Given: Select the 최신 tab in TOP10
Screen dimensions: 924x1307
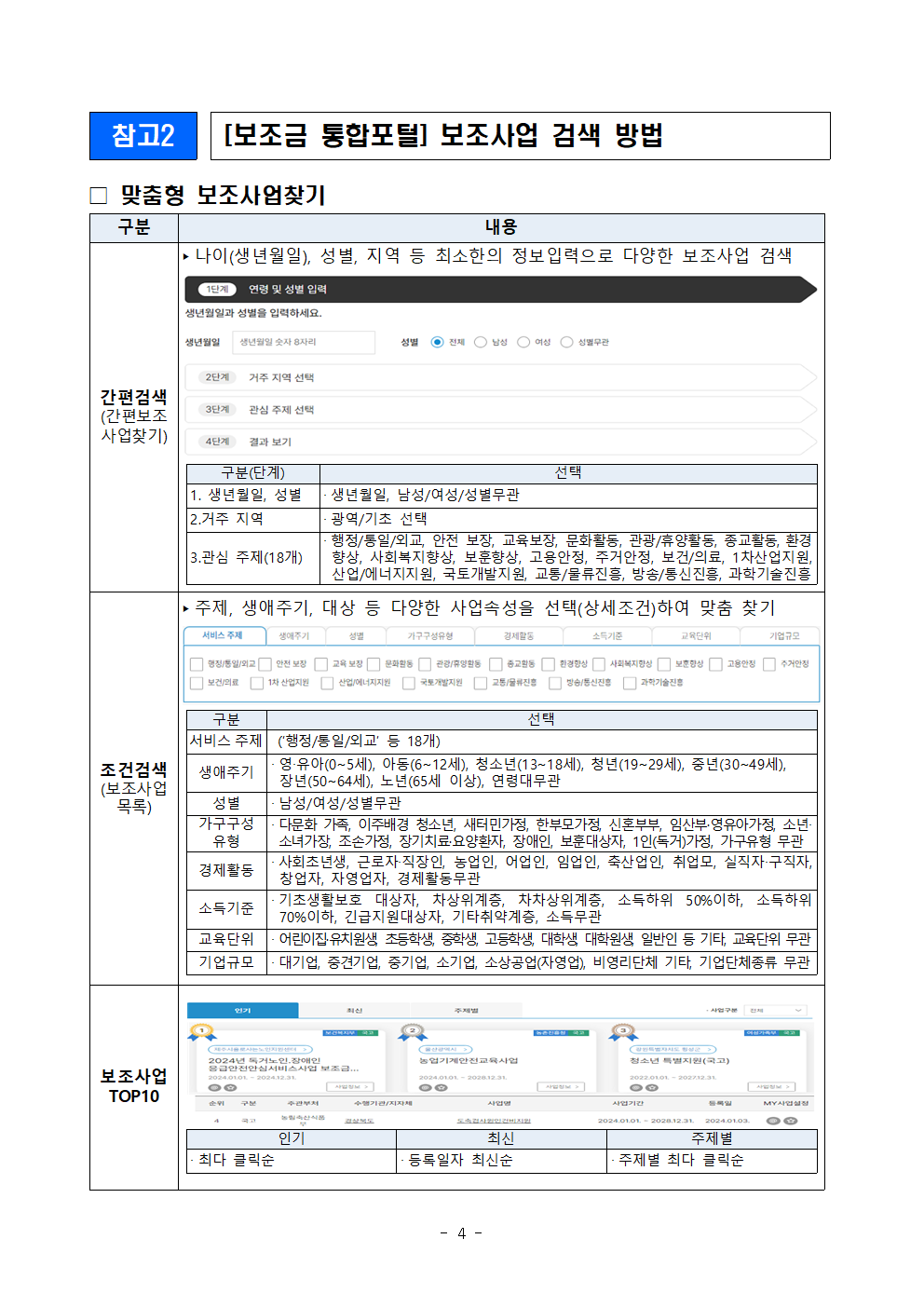Looking at the screenshot, I should click(354, 1010).
